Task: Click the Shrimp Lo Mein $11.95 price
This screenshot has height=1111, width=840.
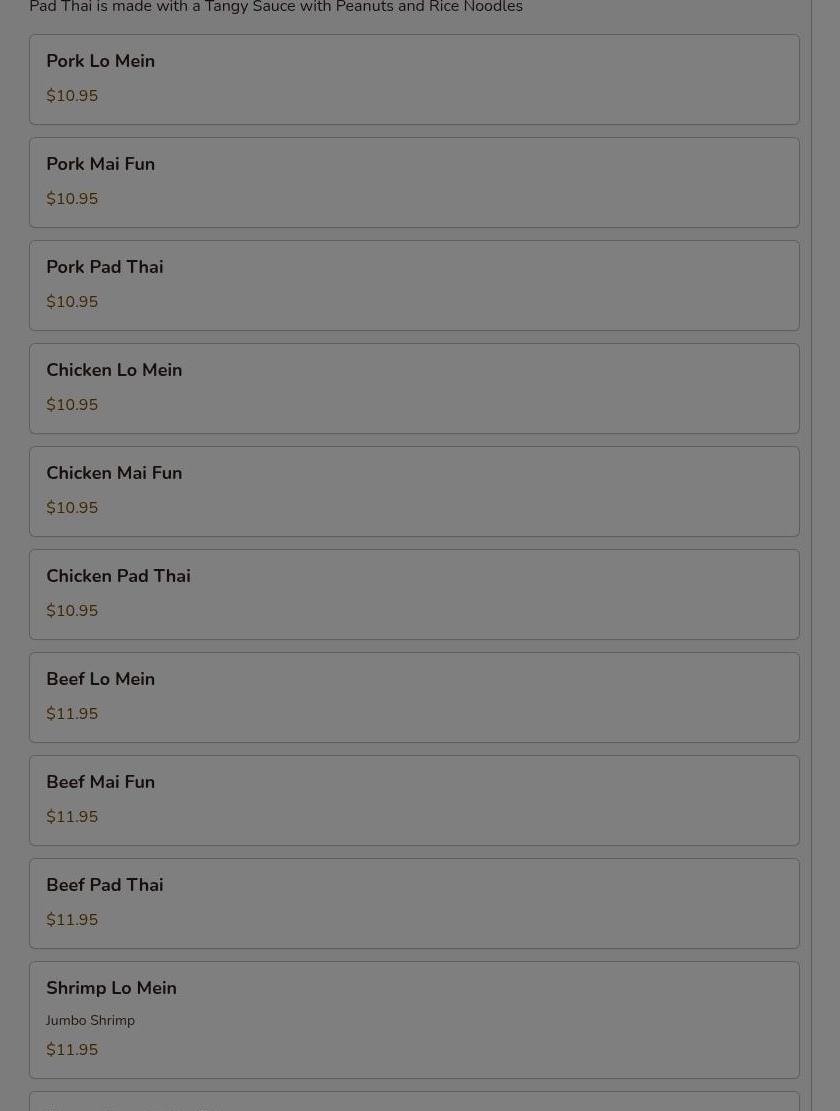Action: point(72,1049)
